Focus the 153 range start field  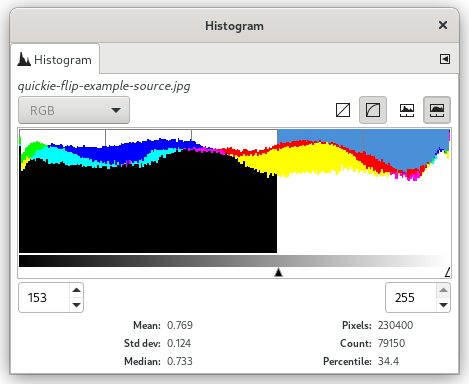(45, 298)
